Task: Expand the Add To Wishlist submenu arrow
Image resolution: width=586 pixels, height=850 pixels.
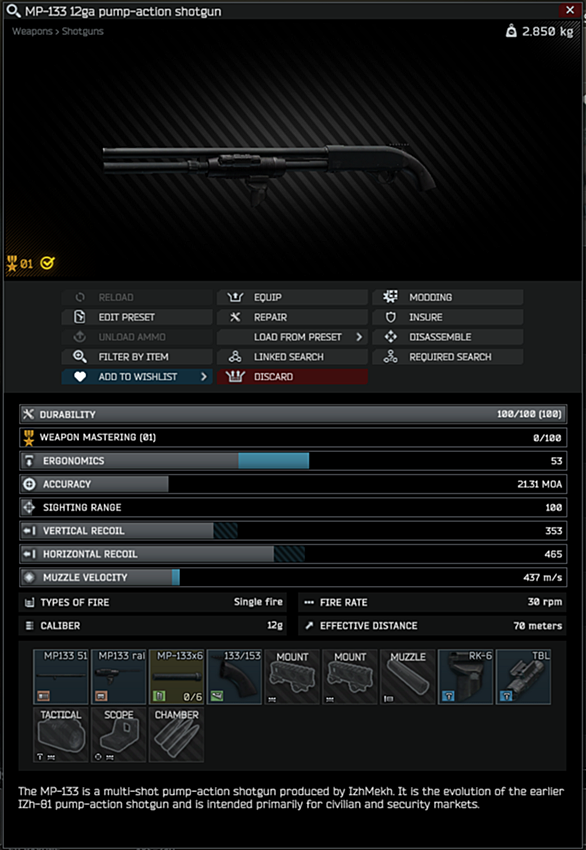Action: (x=204, y=377)
